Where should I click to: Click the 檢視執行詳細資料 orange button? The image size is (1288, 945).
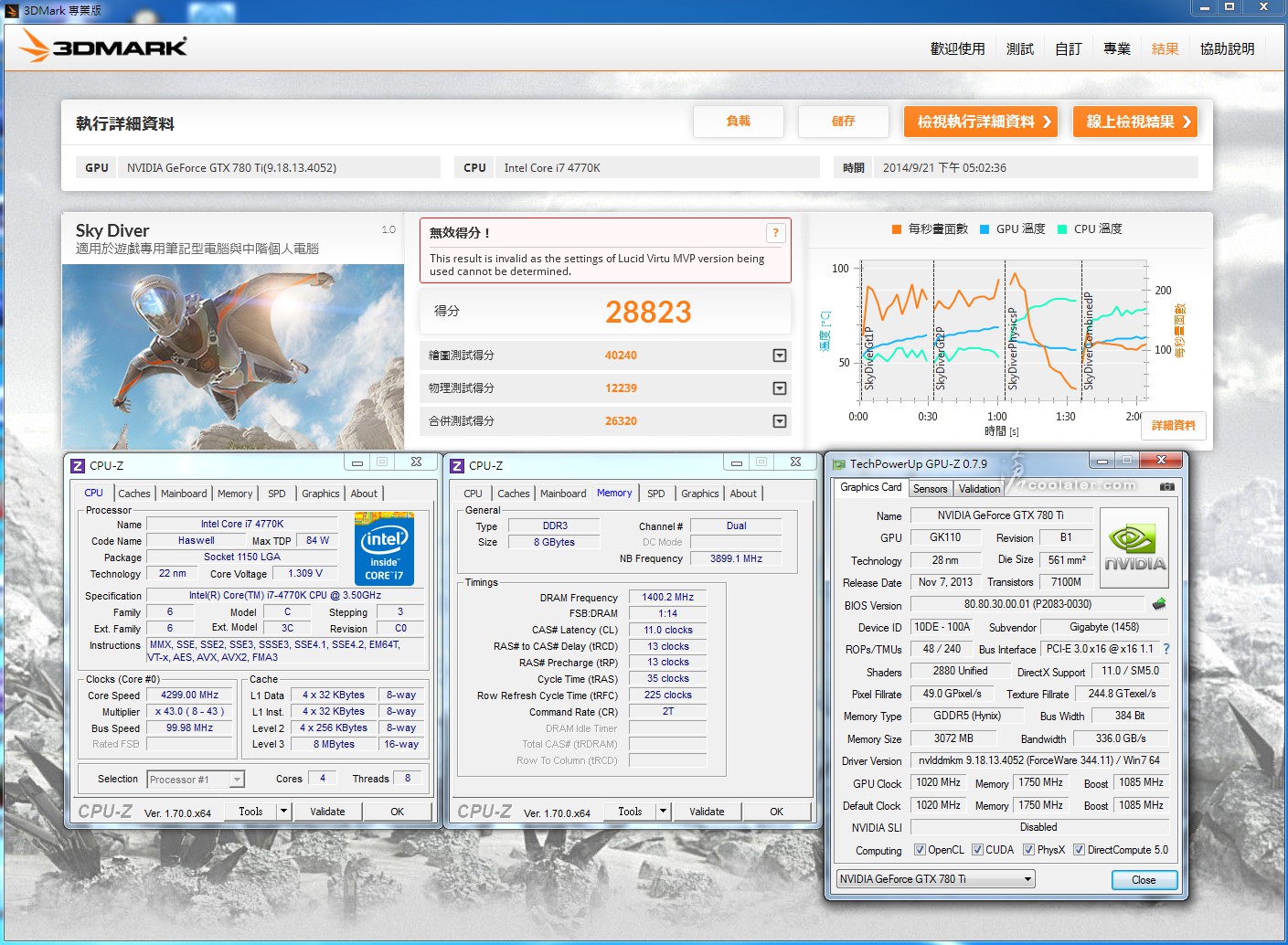pos(981,122)
